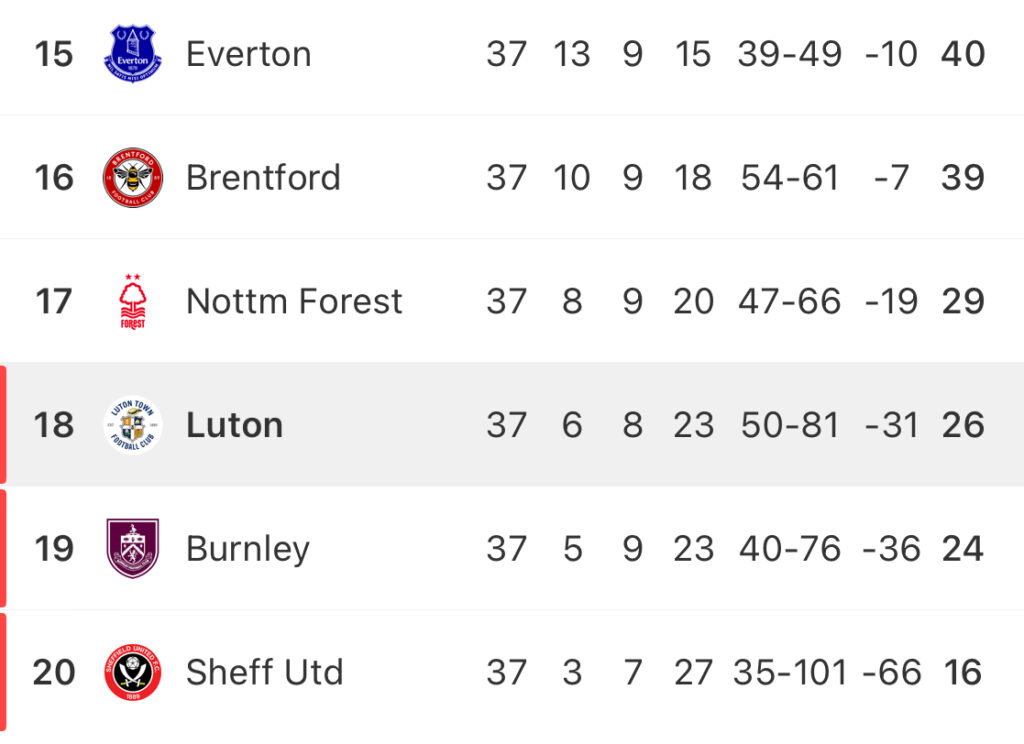Open the highlighted Luton team name
This screenshot has width=1024, height=744.
pos(234,425)
